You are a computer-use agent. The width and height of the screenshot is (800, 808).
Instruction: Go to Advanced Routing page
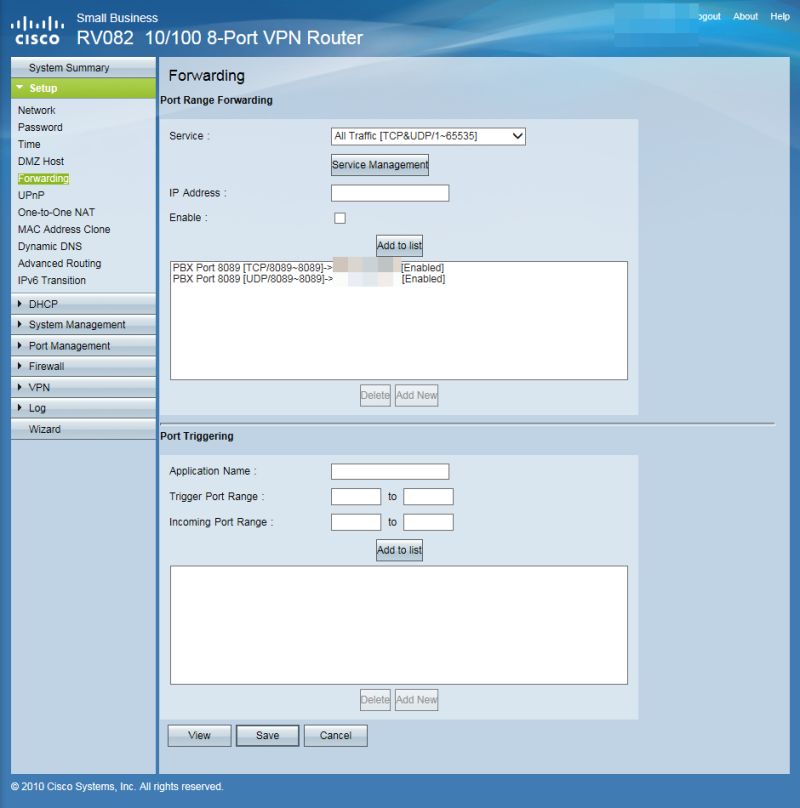(59, 263)
